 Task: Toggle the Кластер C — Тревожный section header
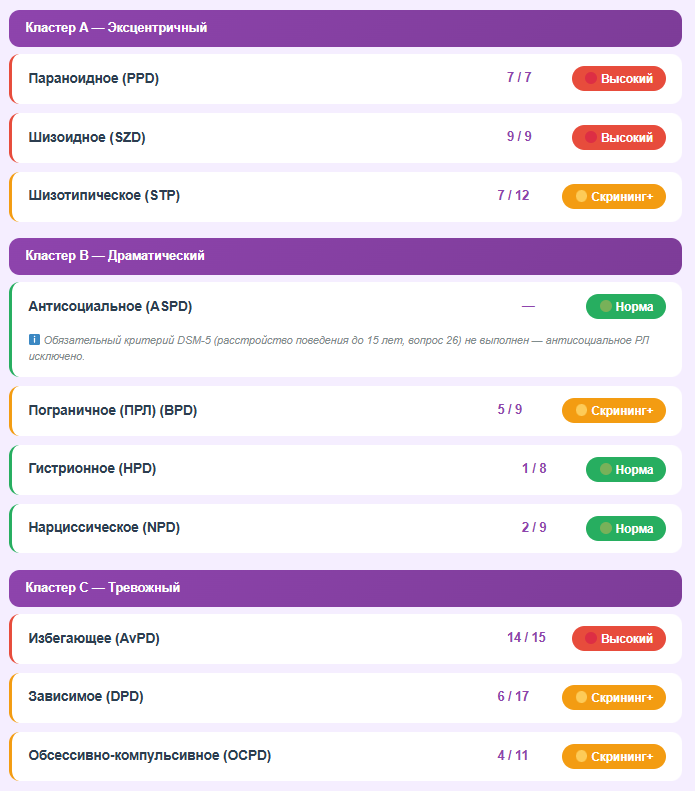coord(346,588)
